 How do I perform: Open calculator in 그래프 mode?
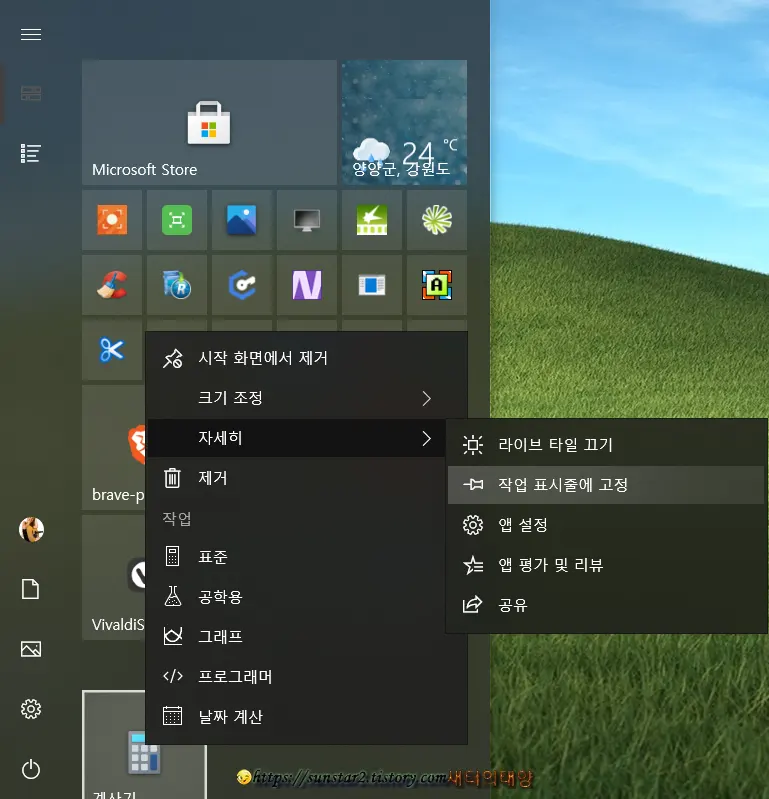[307, 636]
